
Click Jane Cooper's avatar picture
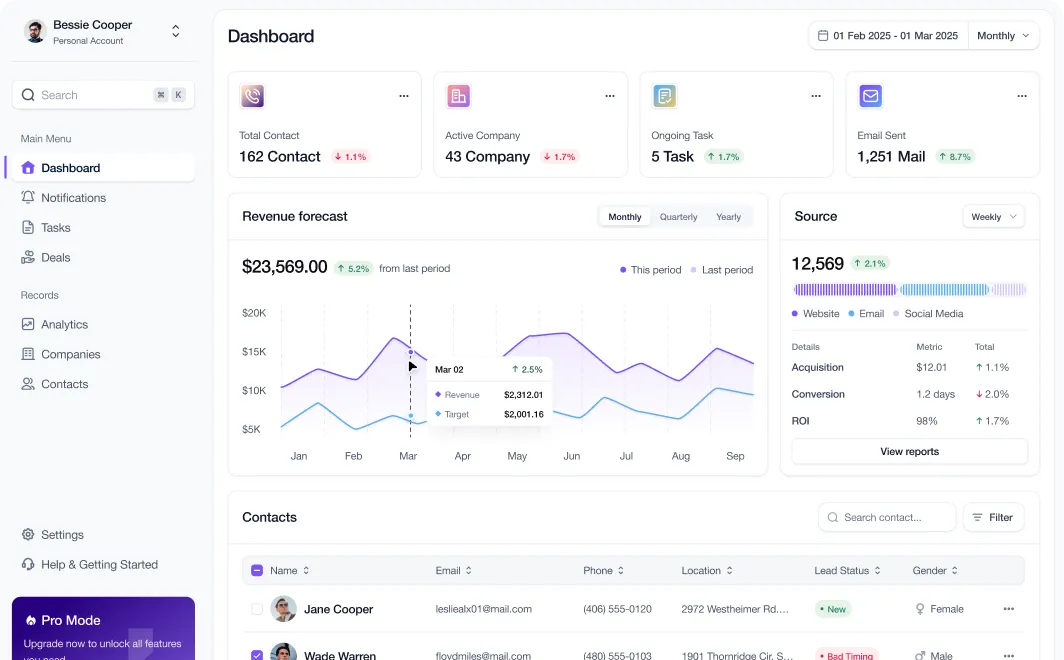pos(284,609)
